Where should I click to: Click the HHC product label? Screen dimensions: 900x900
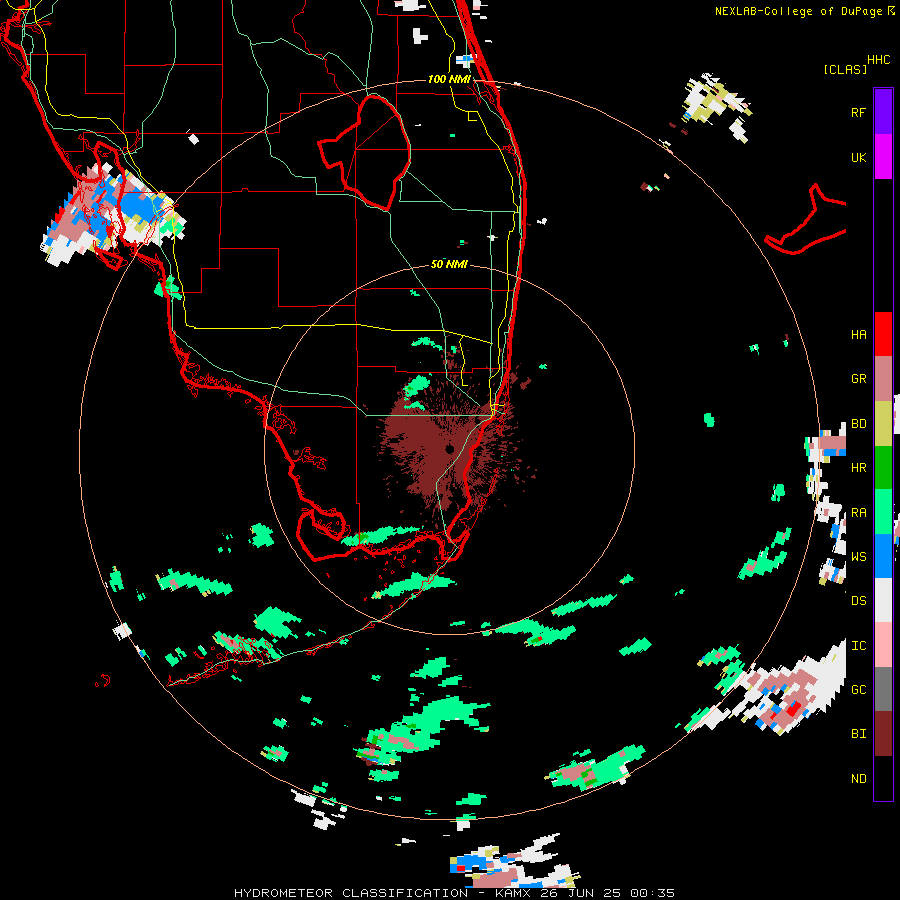(879, 60)
